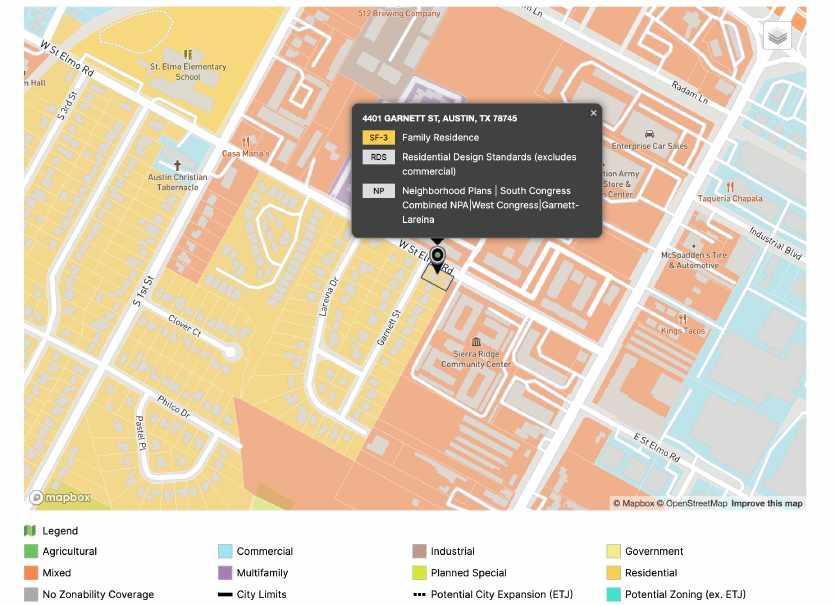Click the Government pale yellow legend swatch

coord(613,551)
